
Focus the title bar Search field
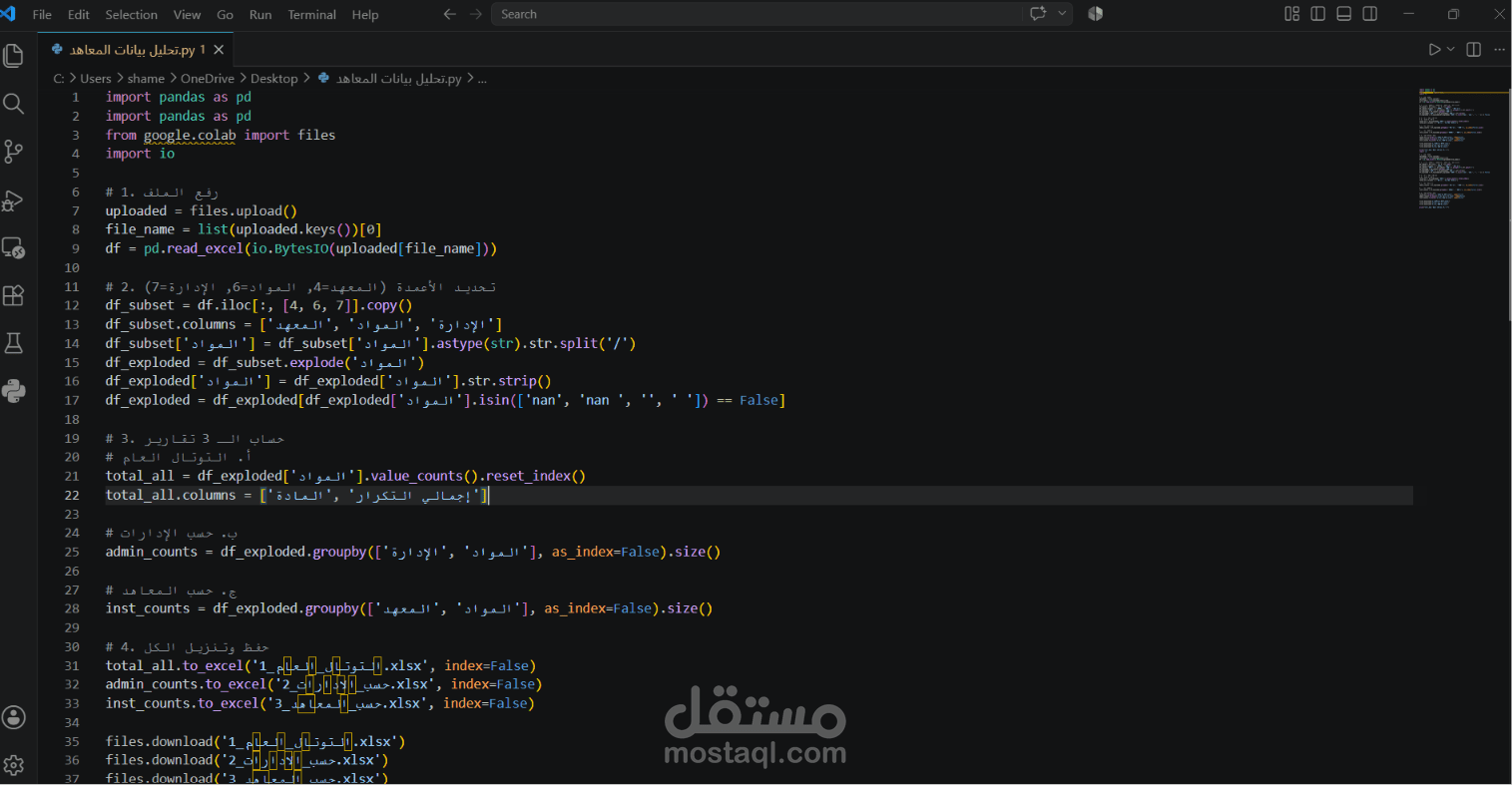tap(758, 14)
